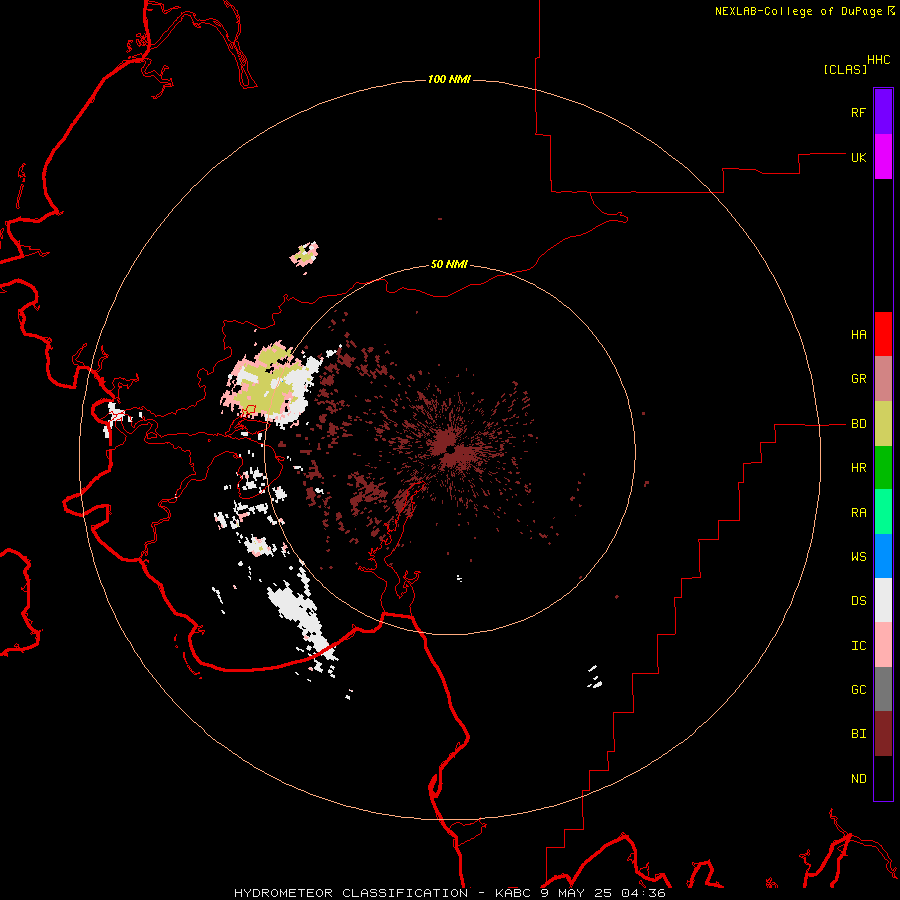
Task: Click the HHC product code label
Action: [x=878, y=59]
